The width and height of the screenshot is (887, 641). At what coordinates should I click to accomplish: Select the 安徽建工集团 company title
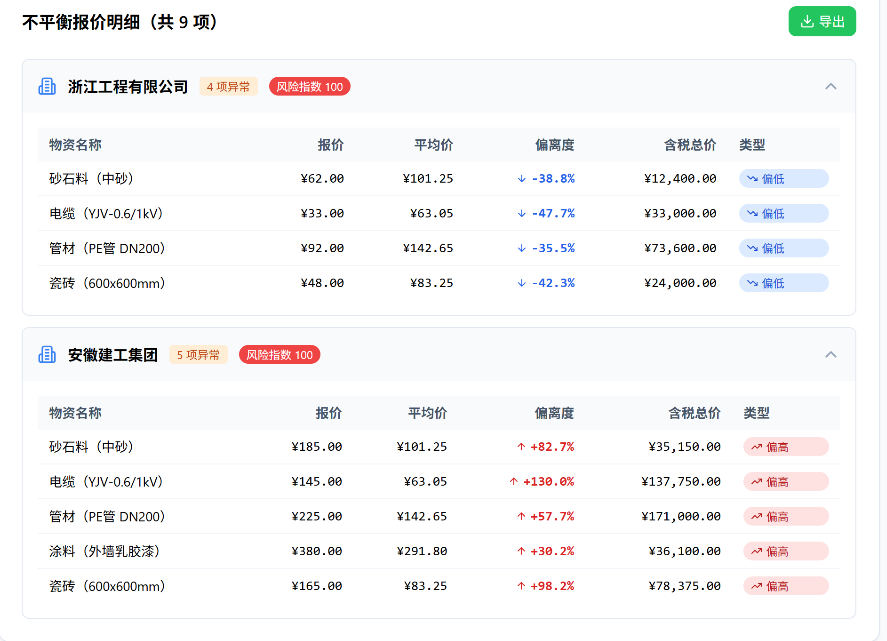click(113, 355)
